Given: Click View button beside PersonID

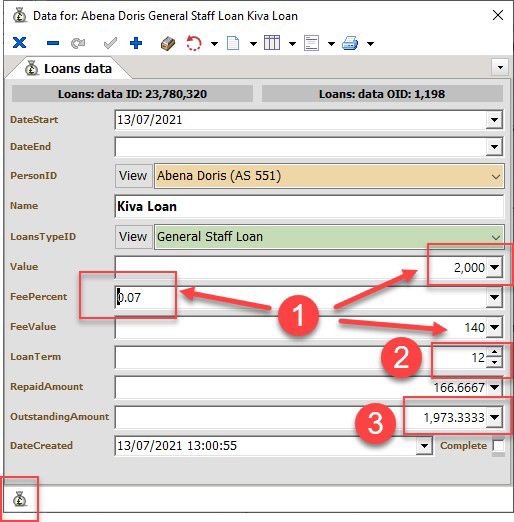Looking at the screenshot, I should [133, 176].
